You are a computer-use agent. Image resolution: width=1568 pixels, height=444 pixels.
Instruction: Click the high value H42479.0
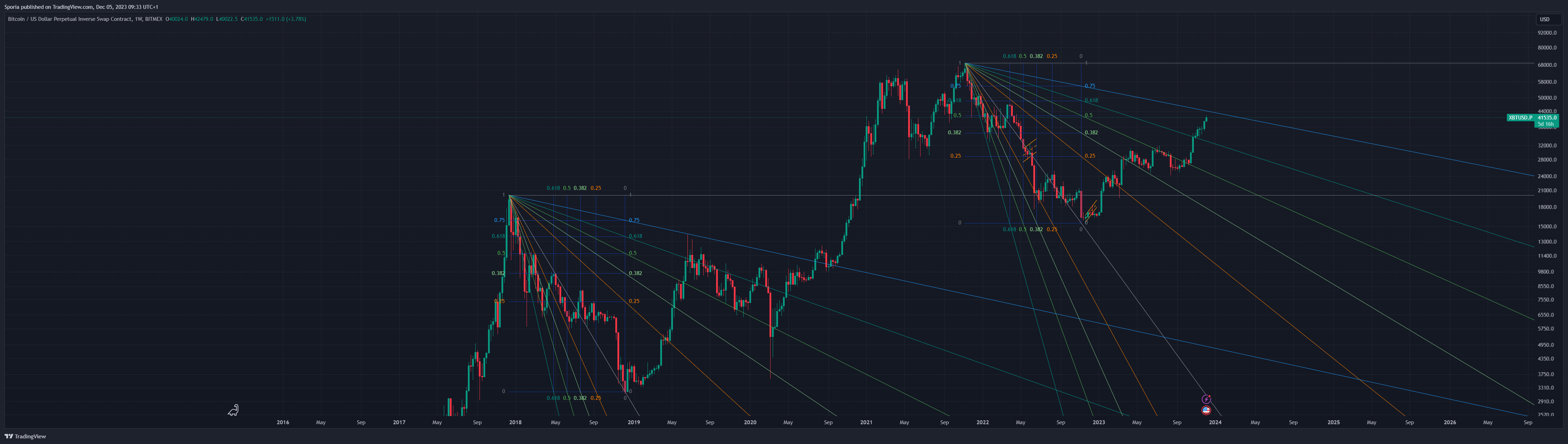click(x=202, y=19)
